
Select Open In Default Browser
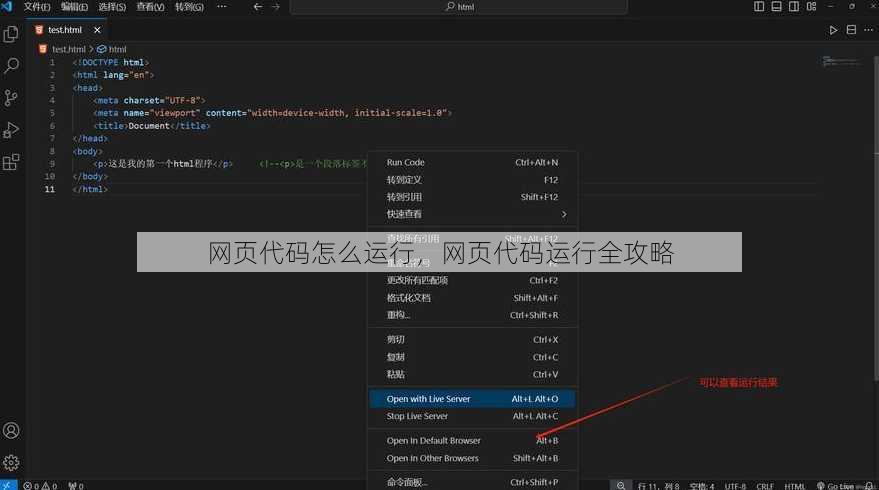pos(472,441)
